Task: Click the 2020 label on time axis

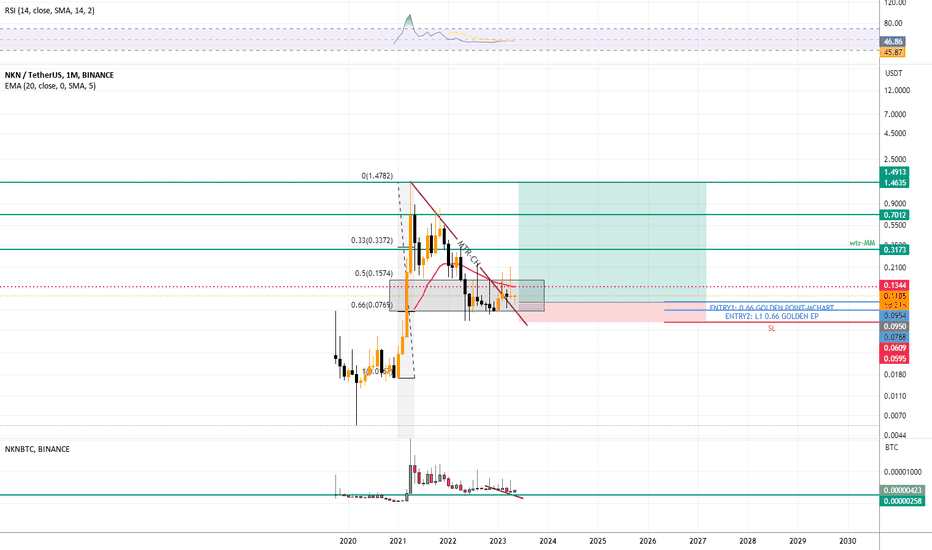Action: tap(348, 541)
